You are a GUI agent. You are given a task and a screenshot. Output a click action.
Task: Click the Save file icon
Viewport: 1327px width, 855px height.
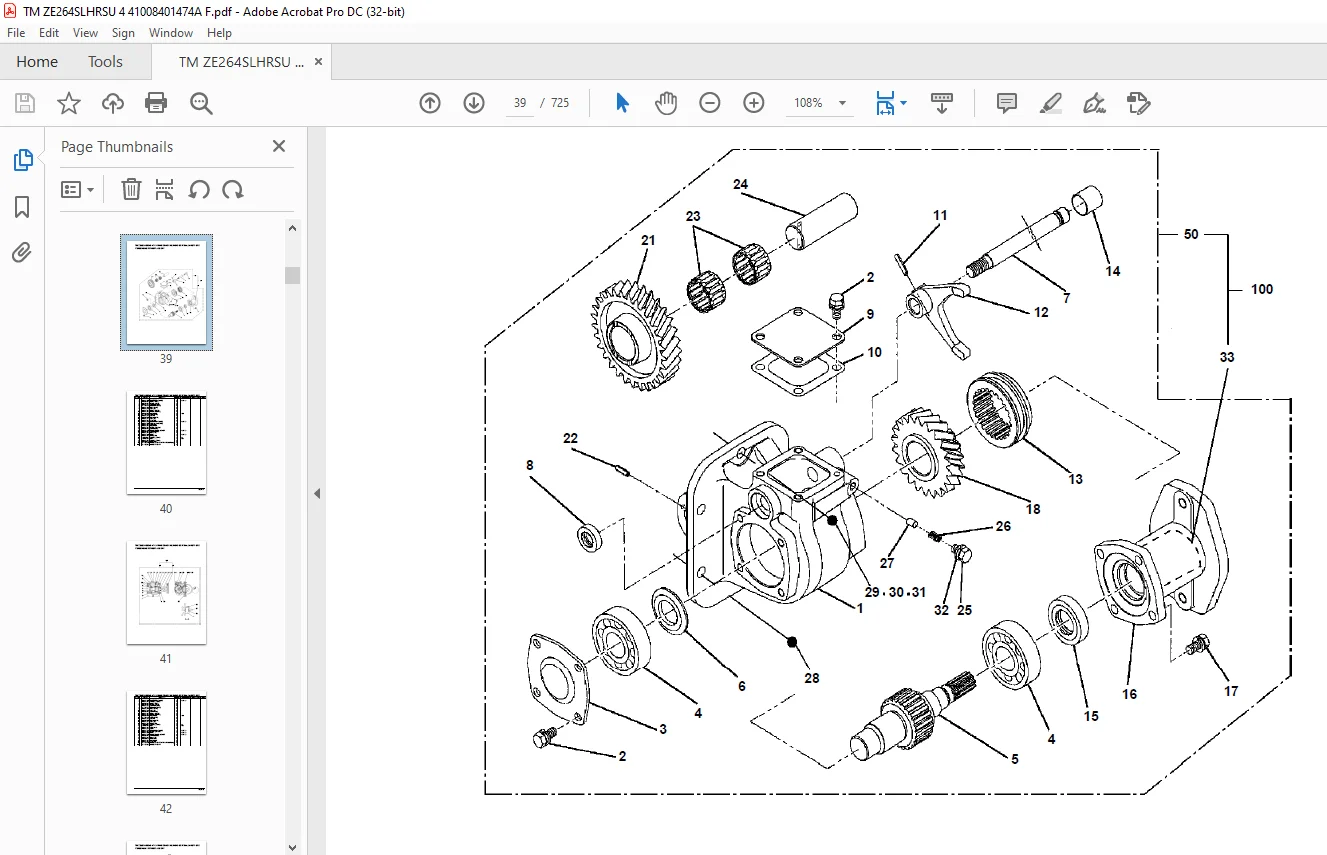point(25,103)
